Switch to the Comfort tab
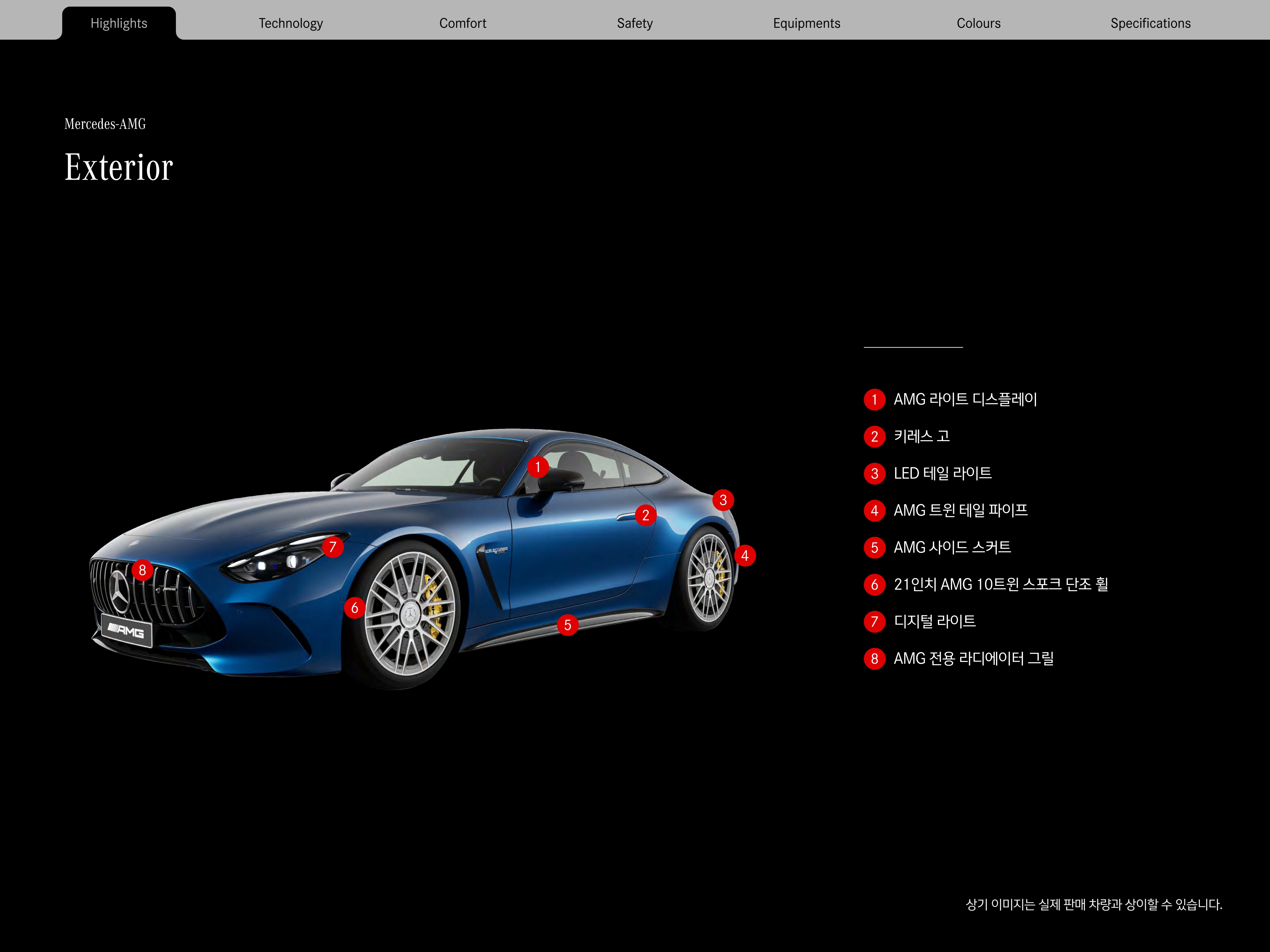Screen dimensions: 1270x952 click(x=462, y=23)
